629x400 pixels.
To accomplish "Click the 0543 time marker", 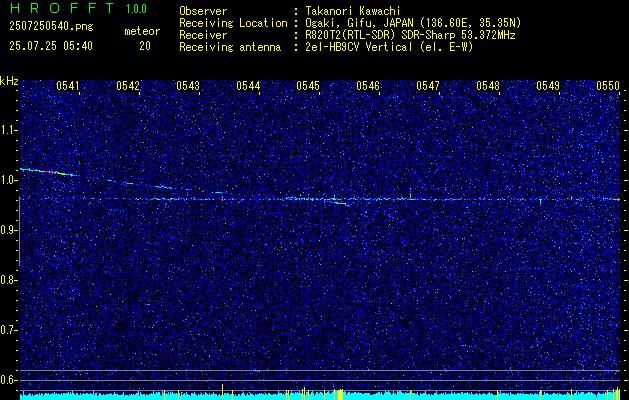I will (188, 85).
